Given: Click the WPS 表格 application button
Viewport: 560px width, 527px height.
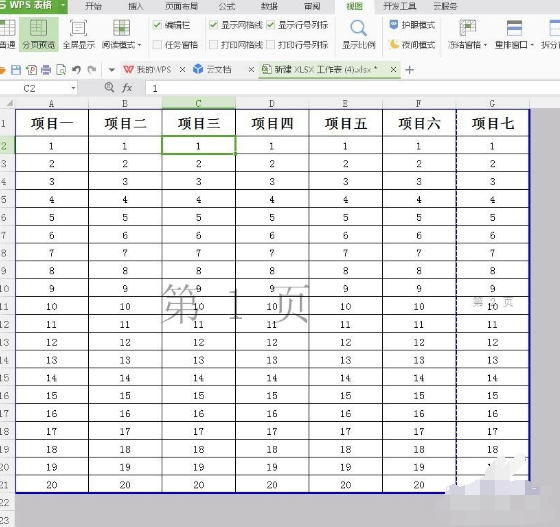Looking at the screenshot, I should (x=29, y=6).
